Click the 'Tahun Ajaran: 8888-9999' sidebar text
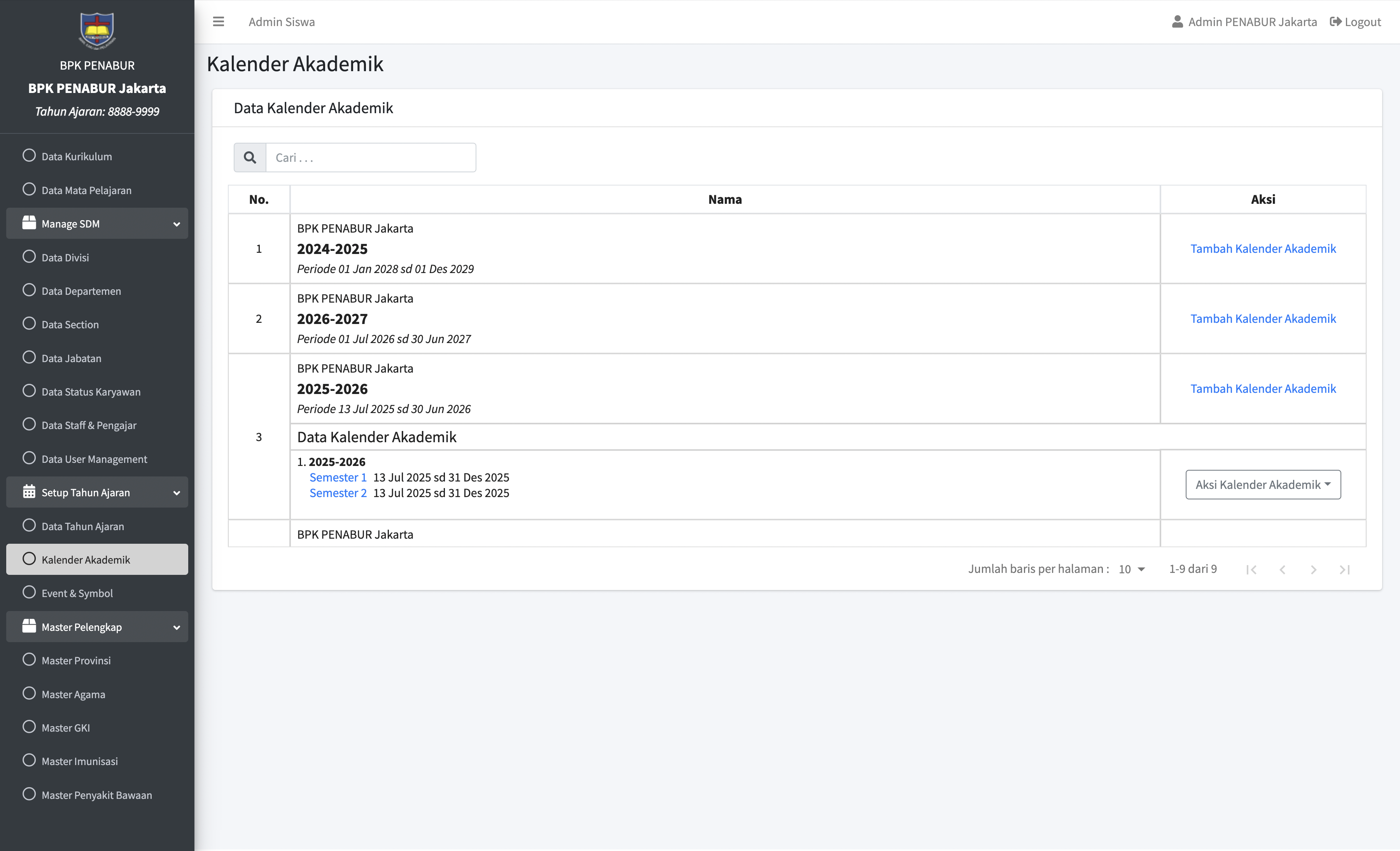Screen dimensions: 1400x851 97,111
